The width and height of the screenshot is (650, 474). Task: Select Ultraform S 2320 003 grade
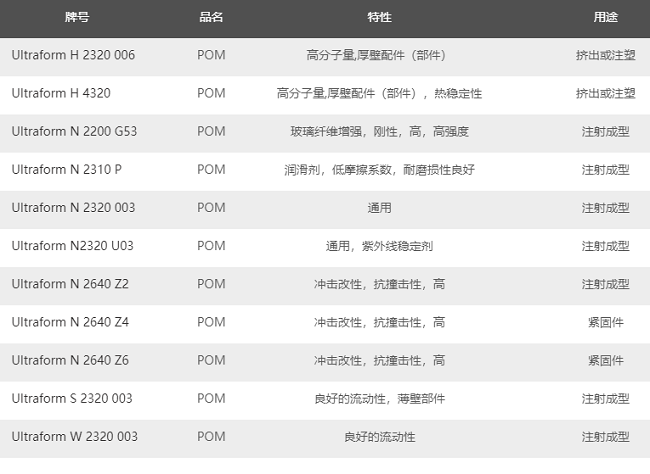72,398
